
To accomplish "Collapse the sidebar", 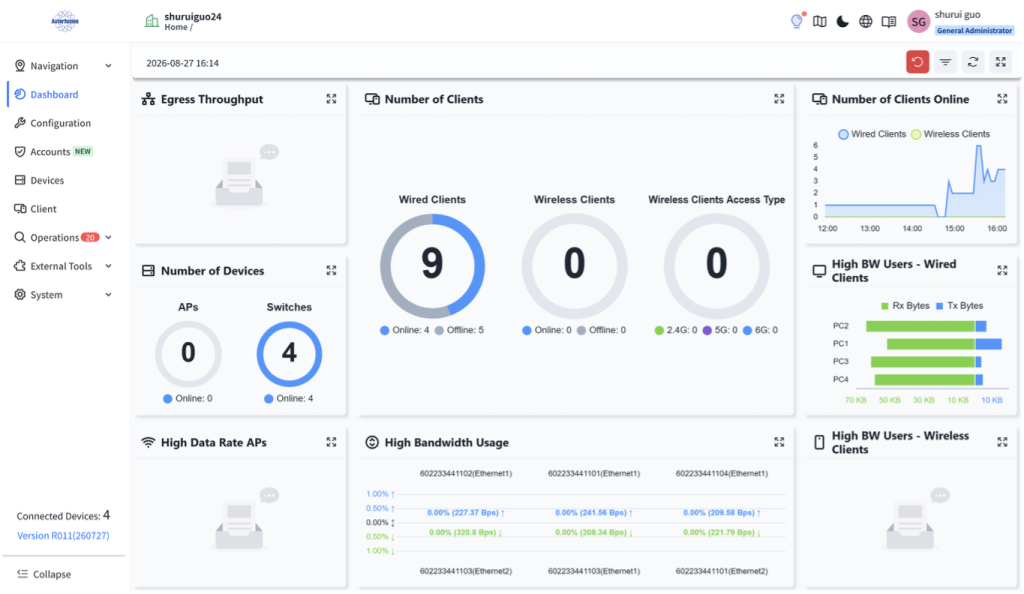I will coord(44,574).
